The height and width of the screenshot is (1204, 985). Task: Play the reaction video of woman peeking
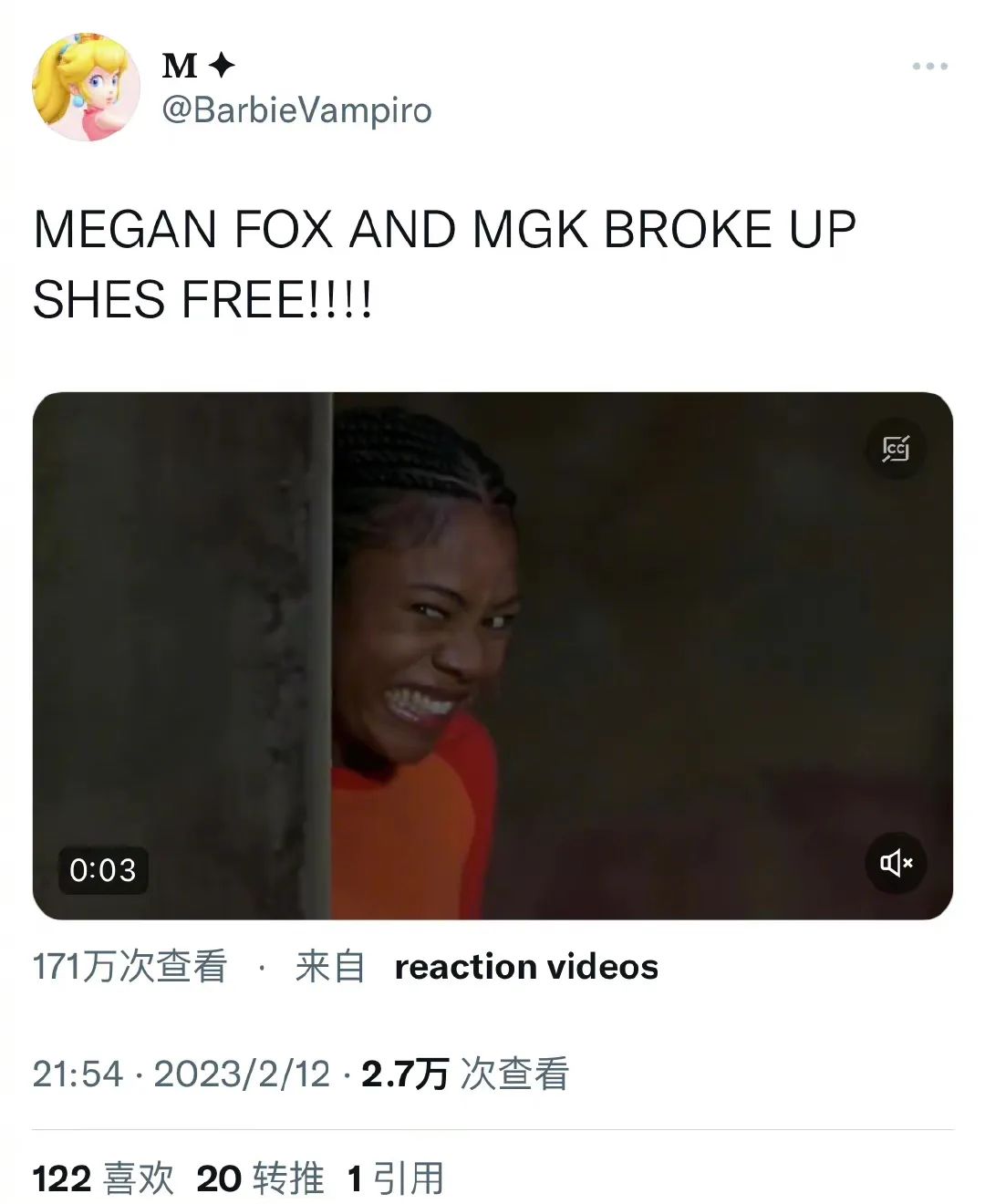pos(493,656)
